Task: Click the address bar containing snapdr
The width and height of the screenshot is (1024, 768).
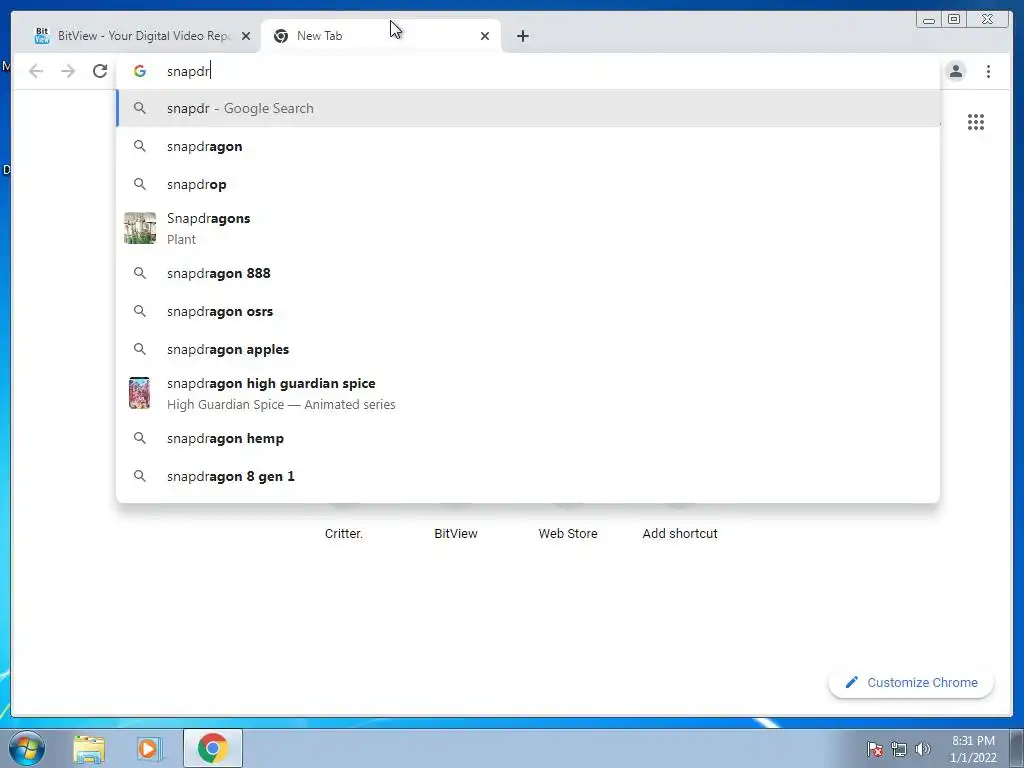Action: coord(528,71)
